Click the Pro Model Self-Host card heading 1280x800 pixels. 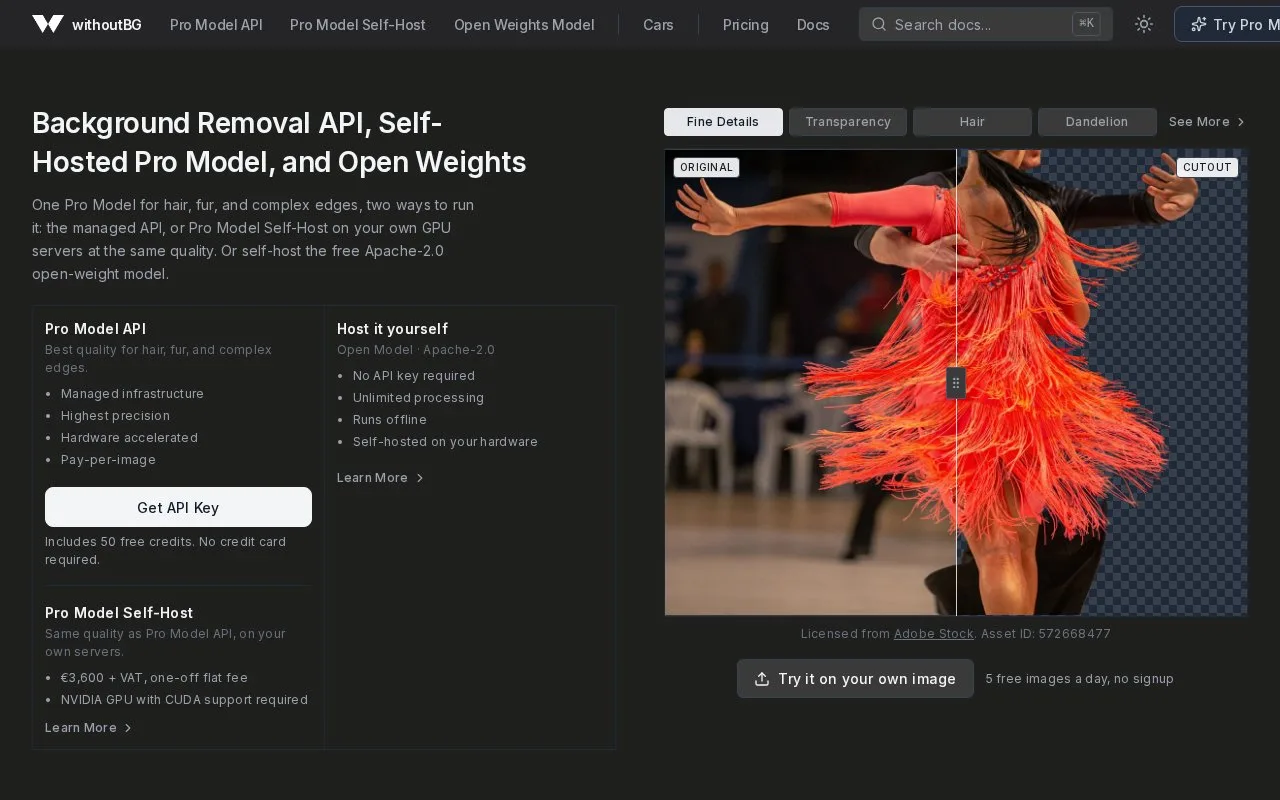coord(119,613)
